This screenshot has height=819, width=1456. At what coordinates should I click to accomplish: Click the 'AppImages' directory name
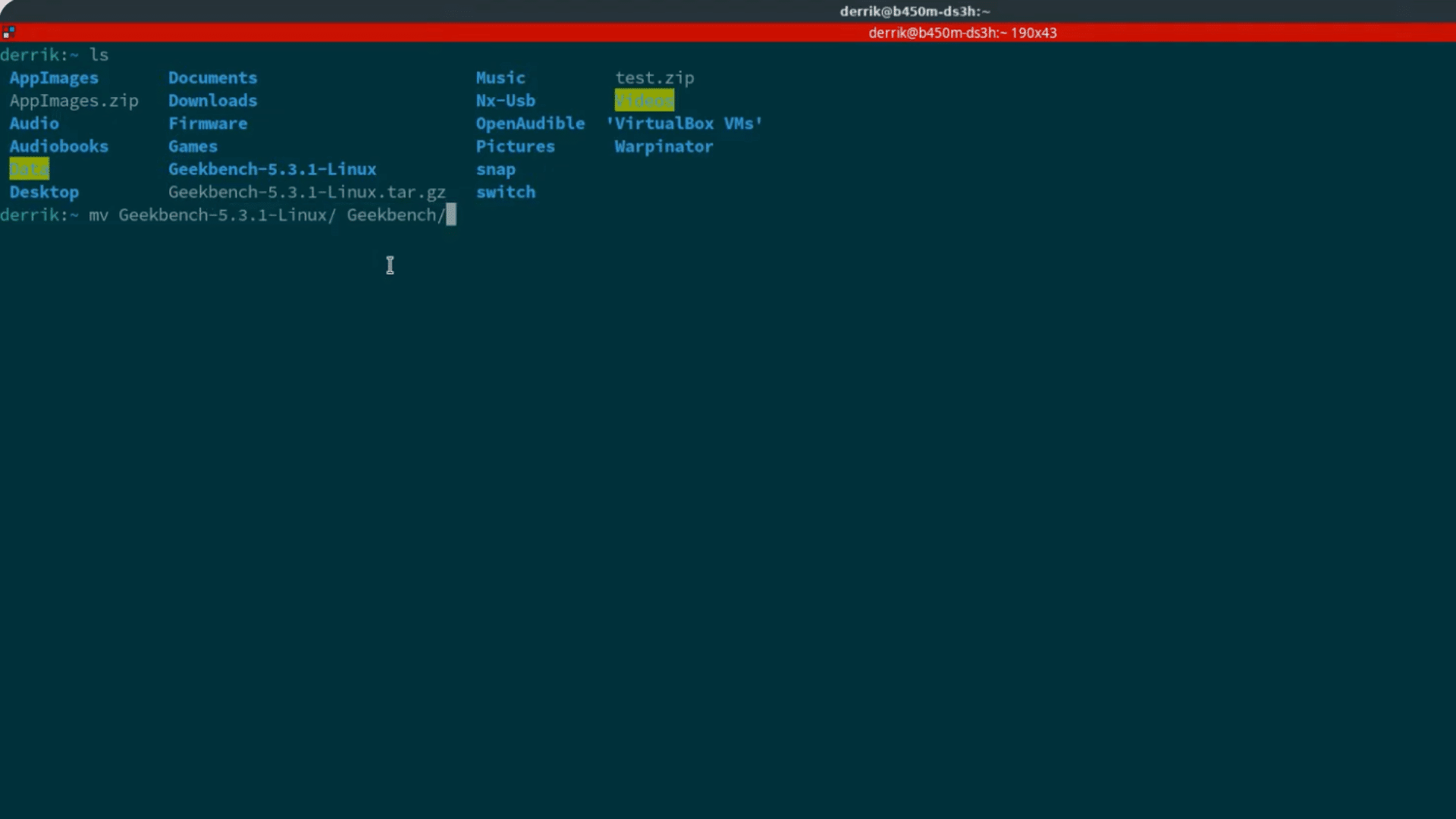54,78
